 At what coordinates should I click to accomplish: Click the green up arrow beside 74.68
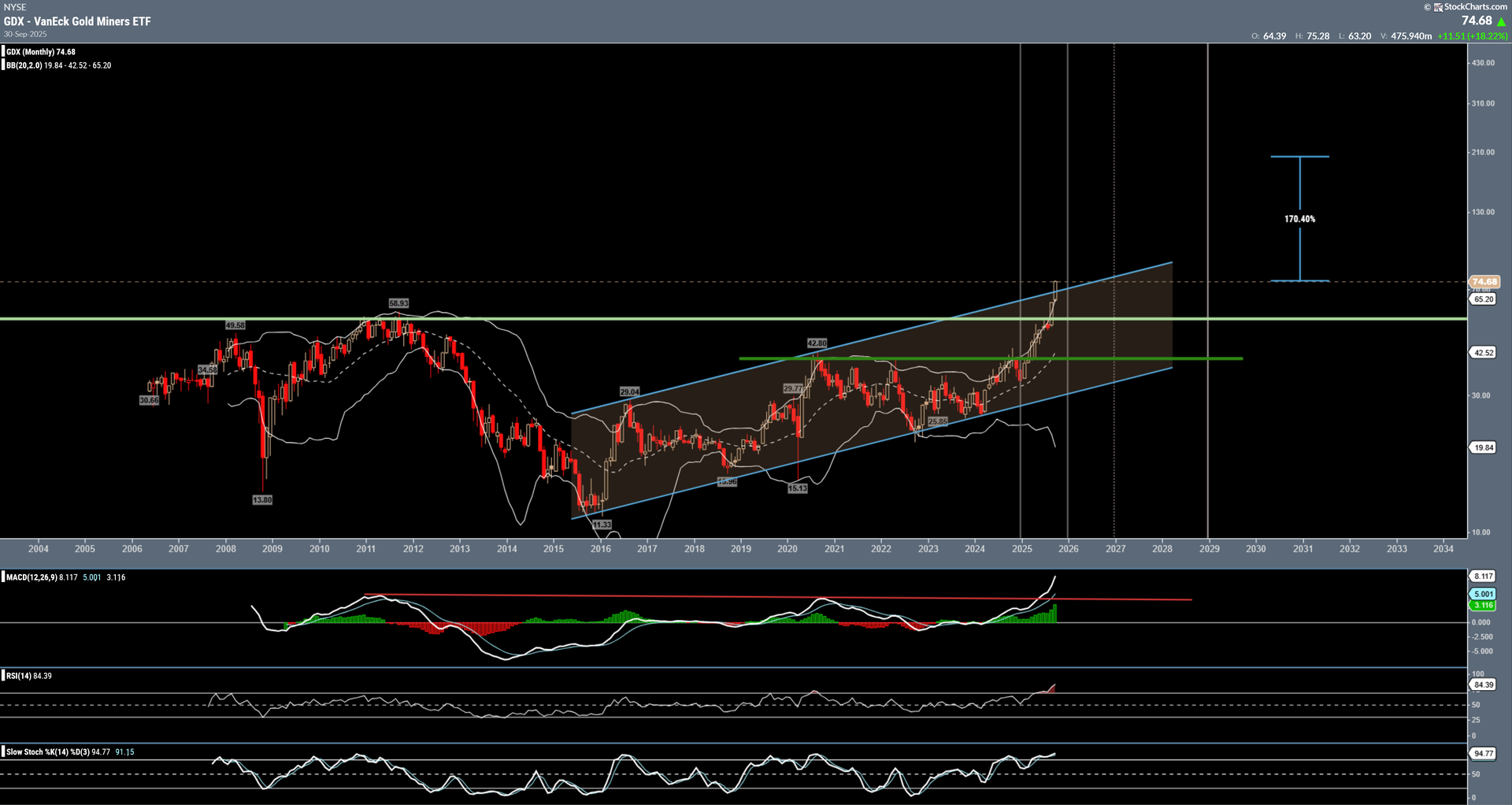tap(1501, 21)
